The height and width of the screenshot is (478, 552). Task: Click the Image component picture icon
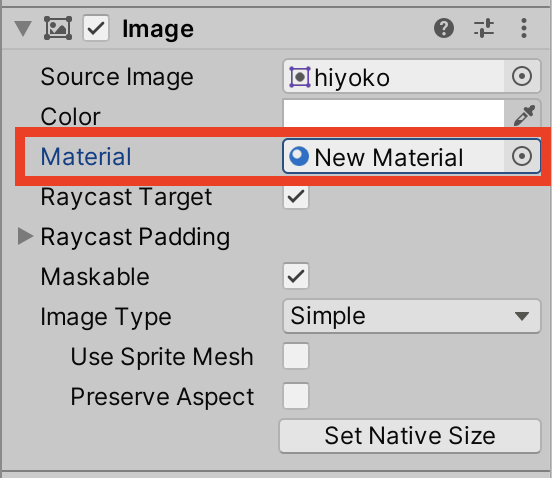tap(58, 28)
